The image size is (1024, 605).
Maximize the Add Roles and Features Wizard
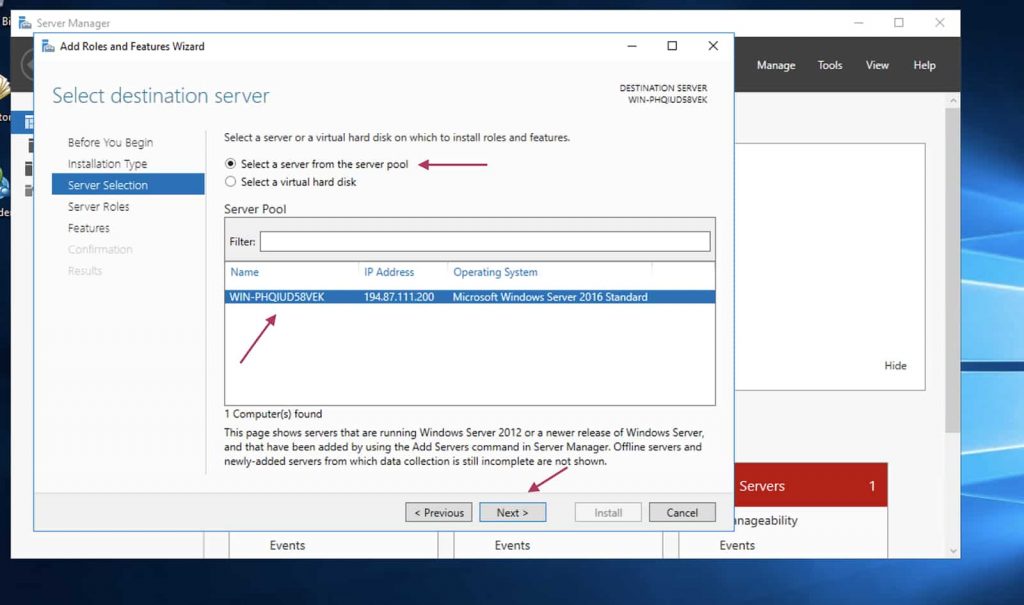tap(672, 46)
